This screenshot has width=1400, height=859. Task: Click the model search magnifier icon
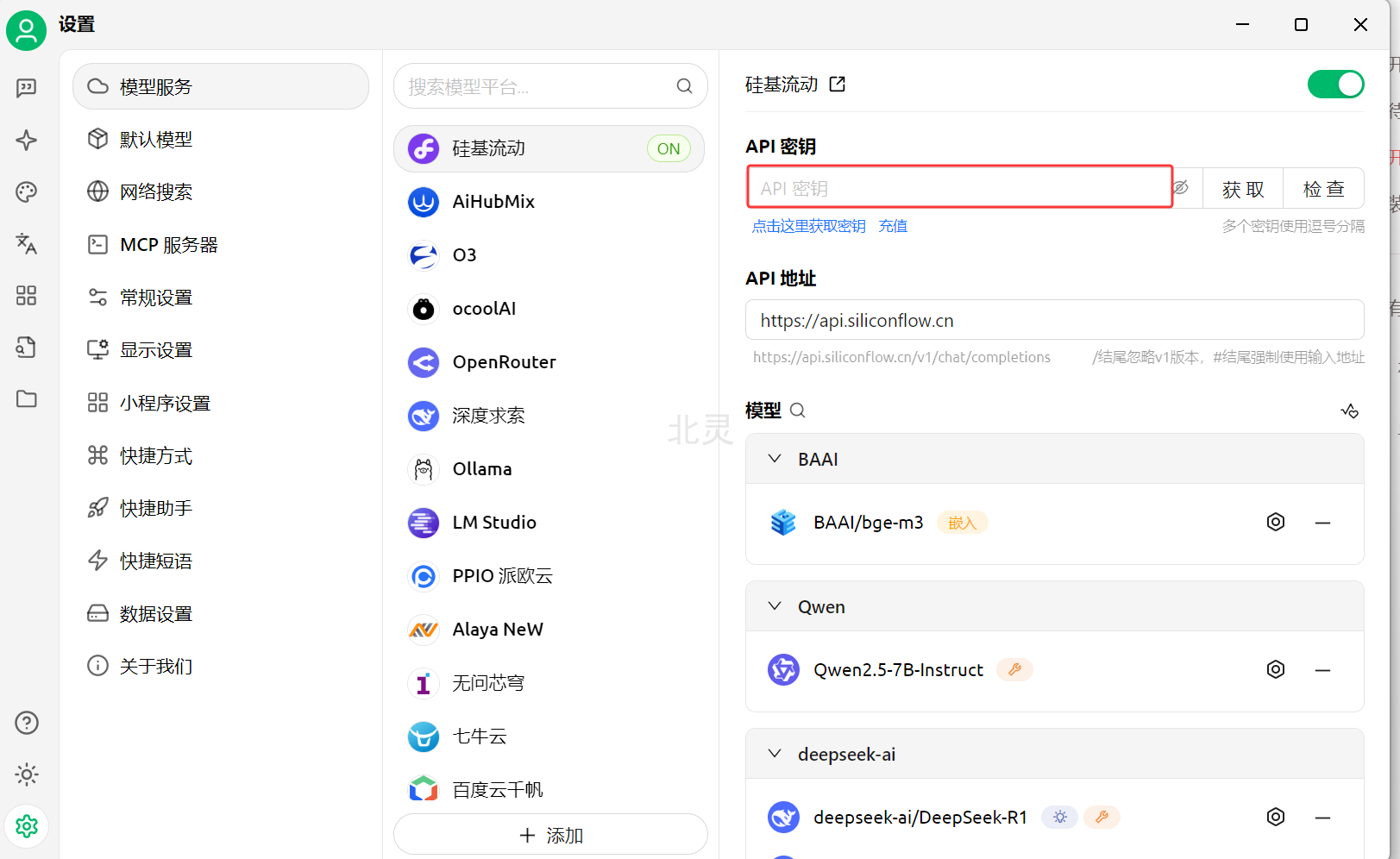(x=798, y=411)
